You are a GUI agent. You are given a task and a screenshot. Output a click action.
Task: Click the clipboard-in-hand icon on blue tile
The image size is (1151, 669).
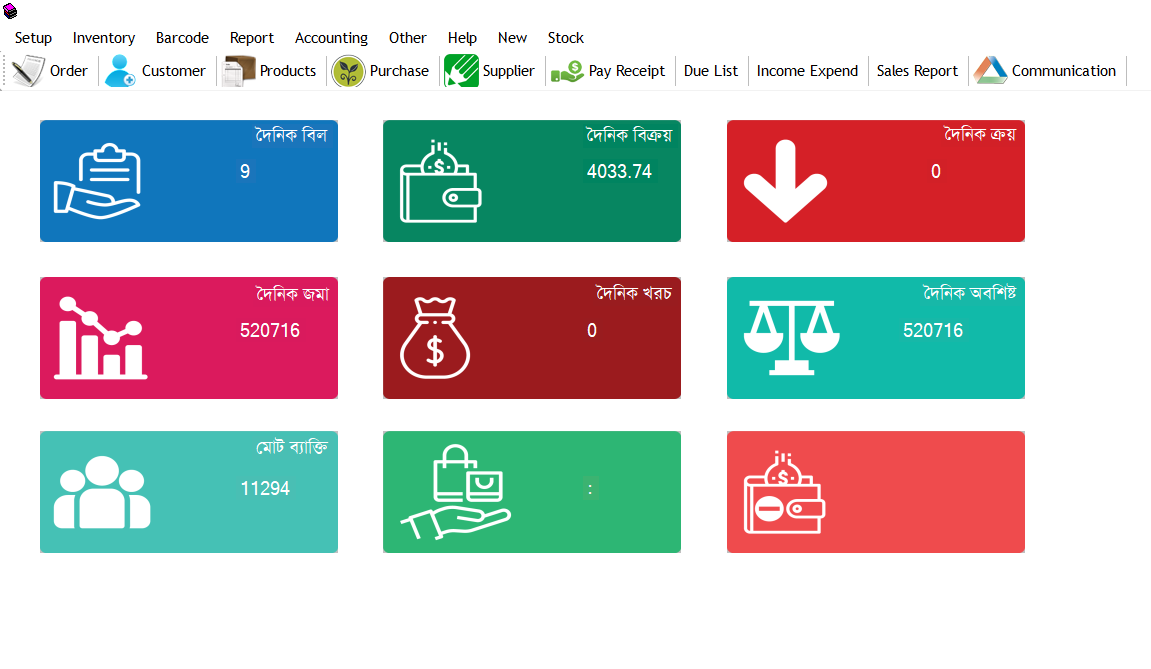pyautogui.click(x=97, y=182)
